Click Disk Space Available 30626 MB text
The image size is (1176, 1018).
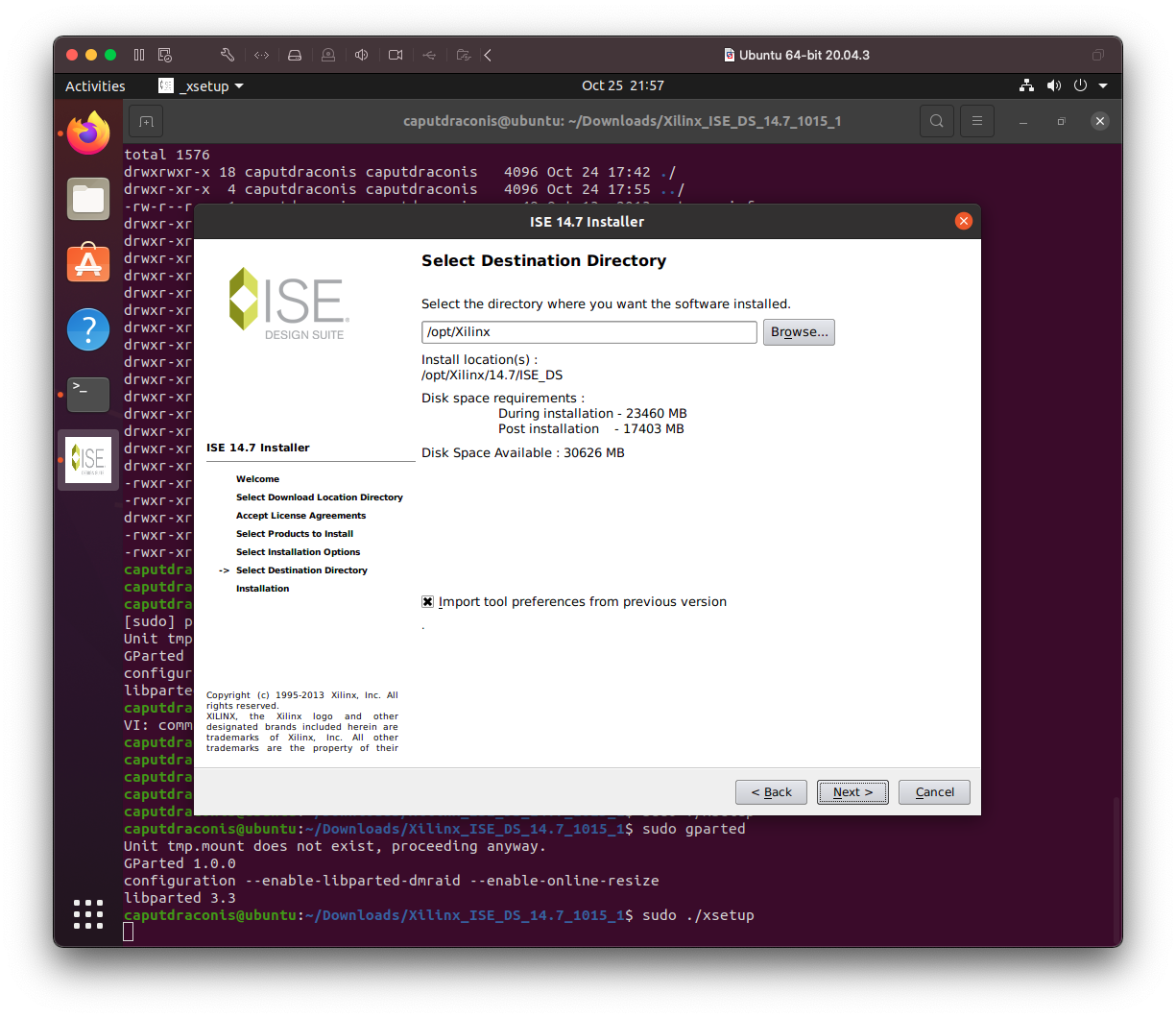[523, 452]
